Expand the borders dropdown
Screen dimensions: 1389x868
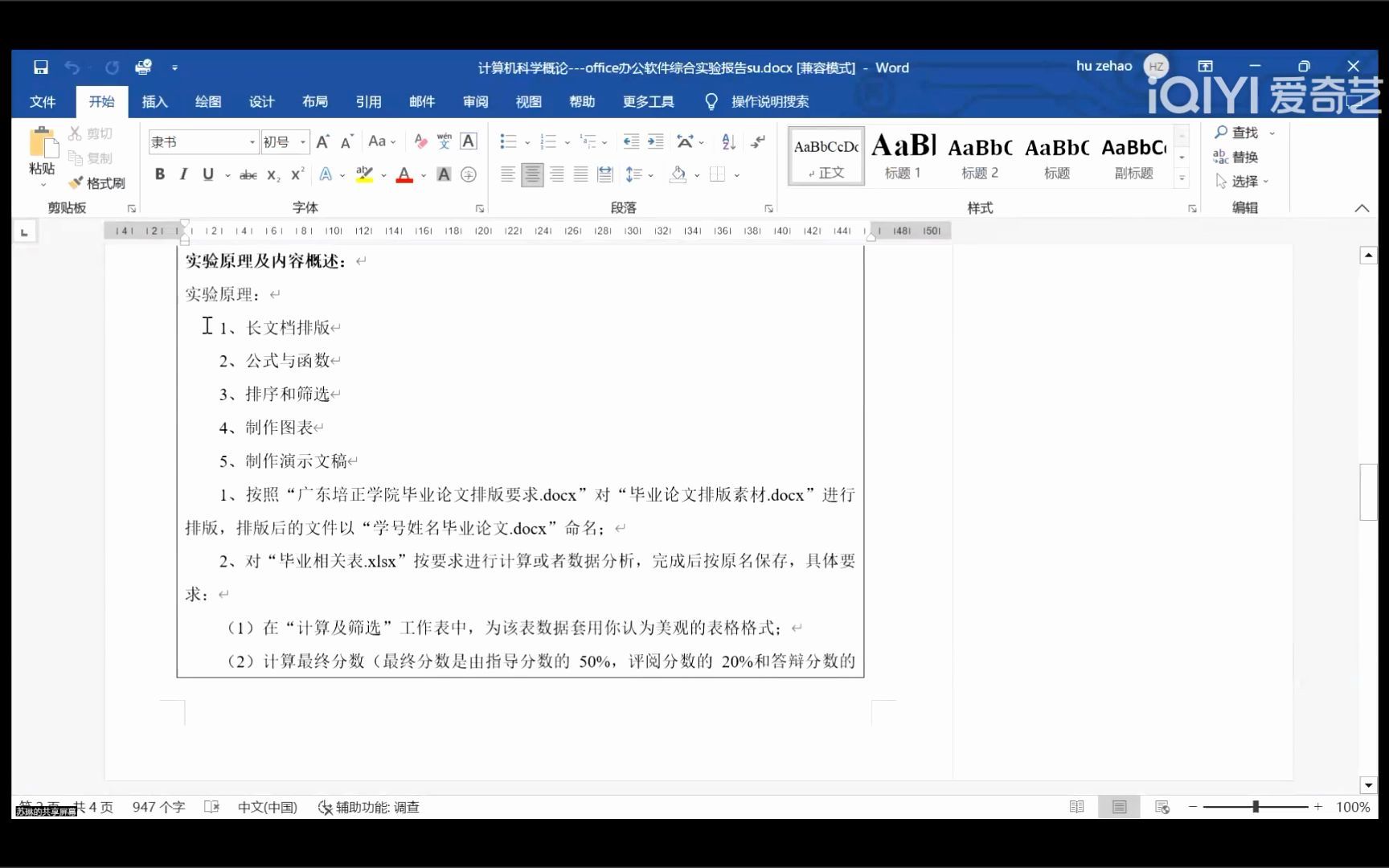tap(736, 175)
